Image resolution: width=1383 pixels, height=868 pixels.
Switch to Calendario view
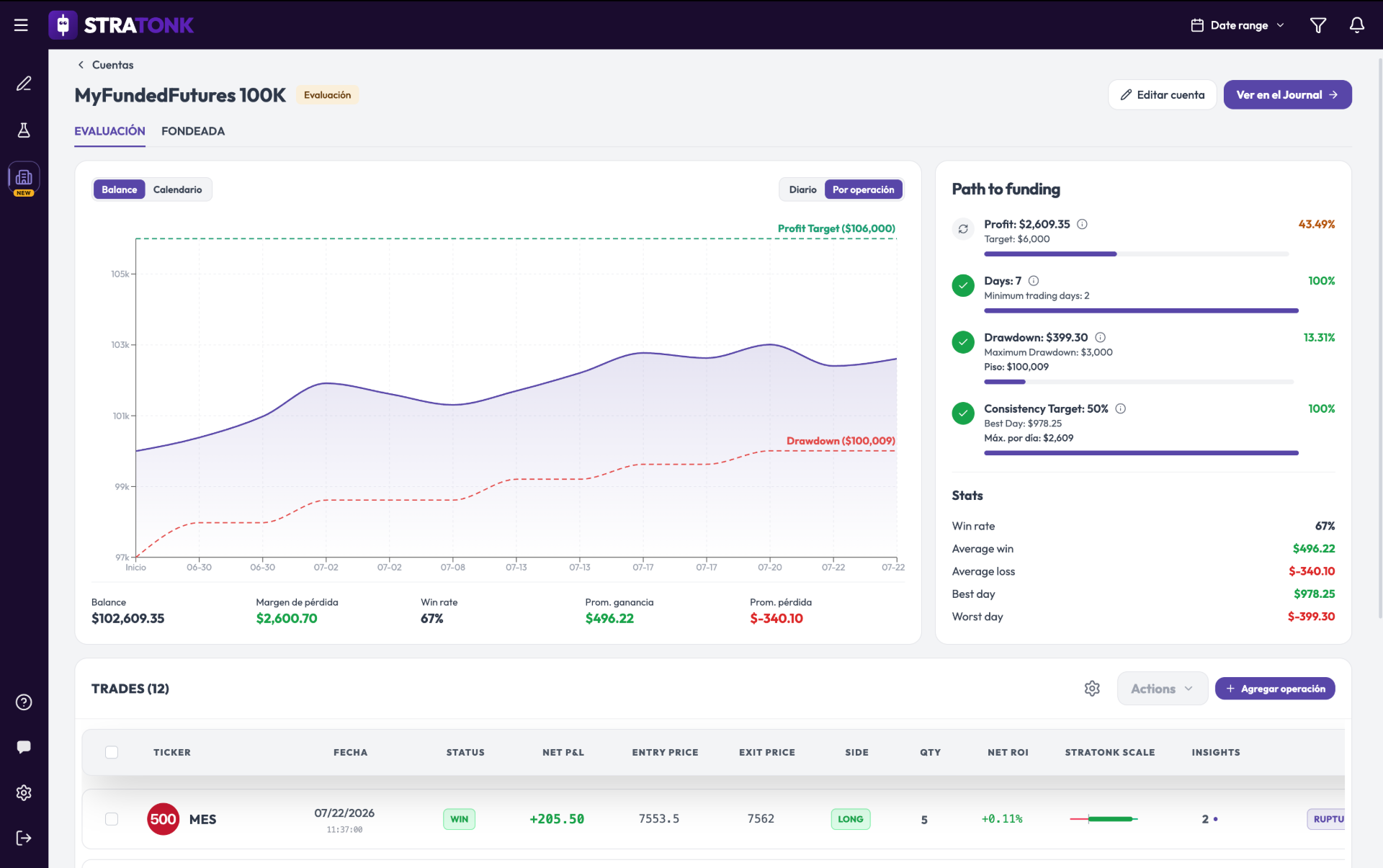(x=177, y=189)
